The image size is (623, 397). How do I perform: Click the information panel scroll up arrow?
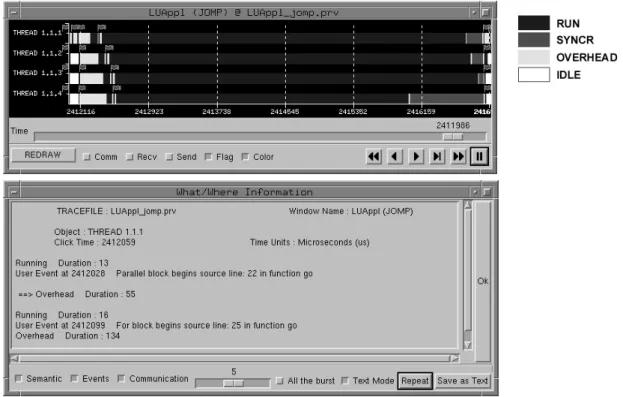(468, 205)
